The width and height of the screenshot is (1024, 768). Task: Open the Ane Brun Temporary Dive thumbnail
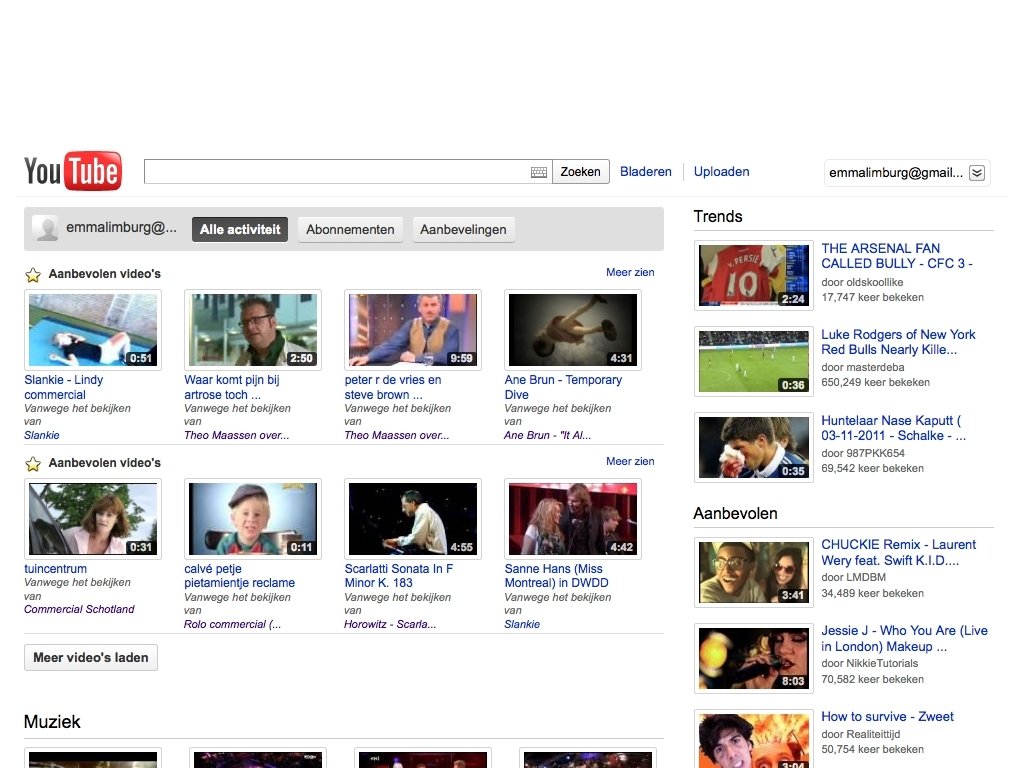point(573,330)
